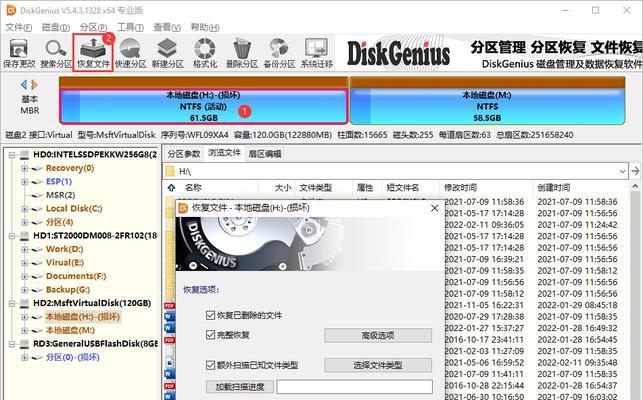Click the 选择文件类型 button

378,365
